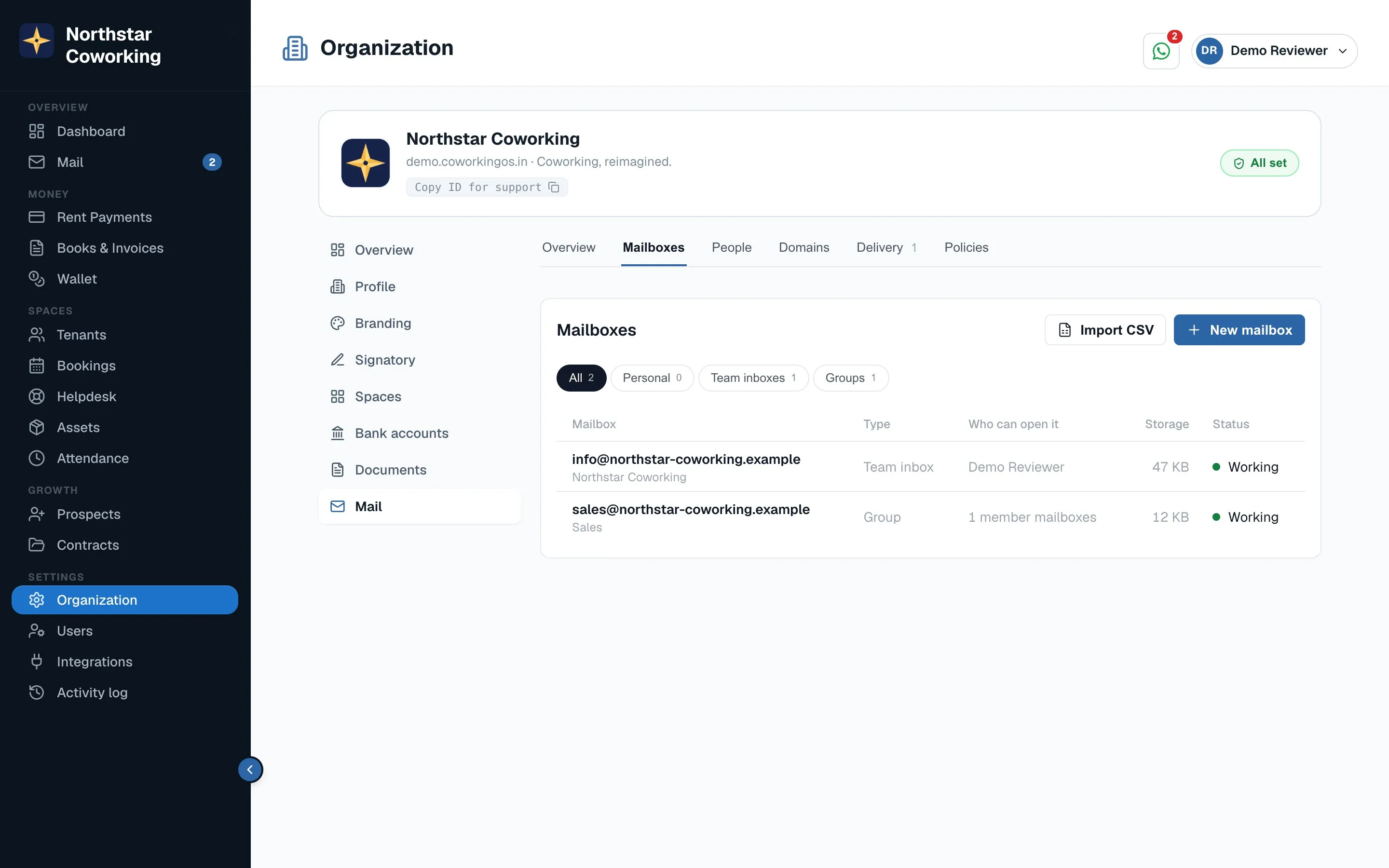1389x868 pixels.
Task: Open Tenants section
Action: [x=124, y=335]
